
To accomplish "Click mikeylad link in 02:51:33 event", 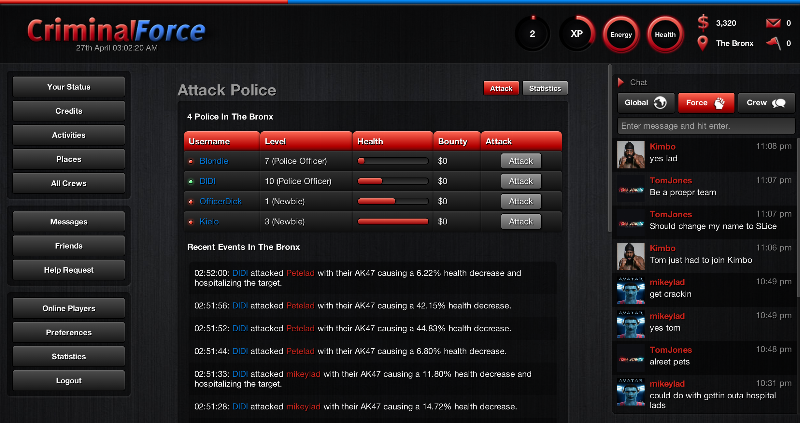I will [x=303, y=374].
